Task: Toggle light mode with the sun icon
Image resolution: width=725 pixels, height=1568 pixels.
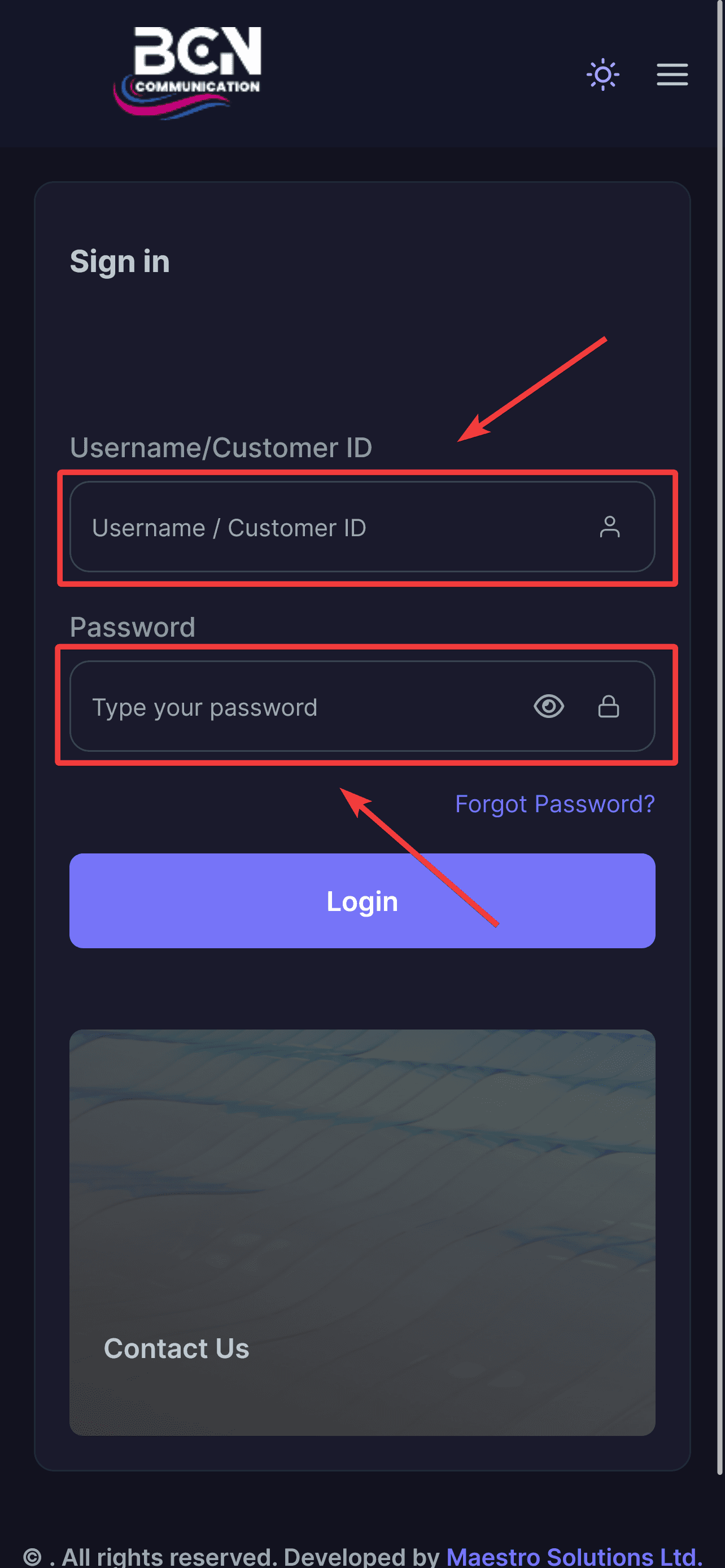Action: [x=602, y=75]
